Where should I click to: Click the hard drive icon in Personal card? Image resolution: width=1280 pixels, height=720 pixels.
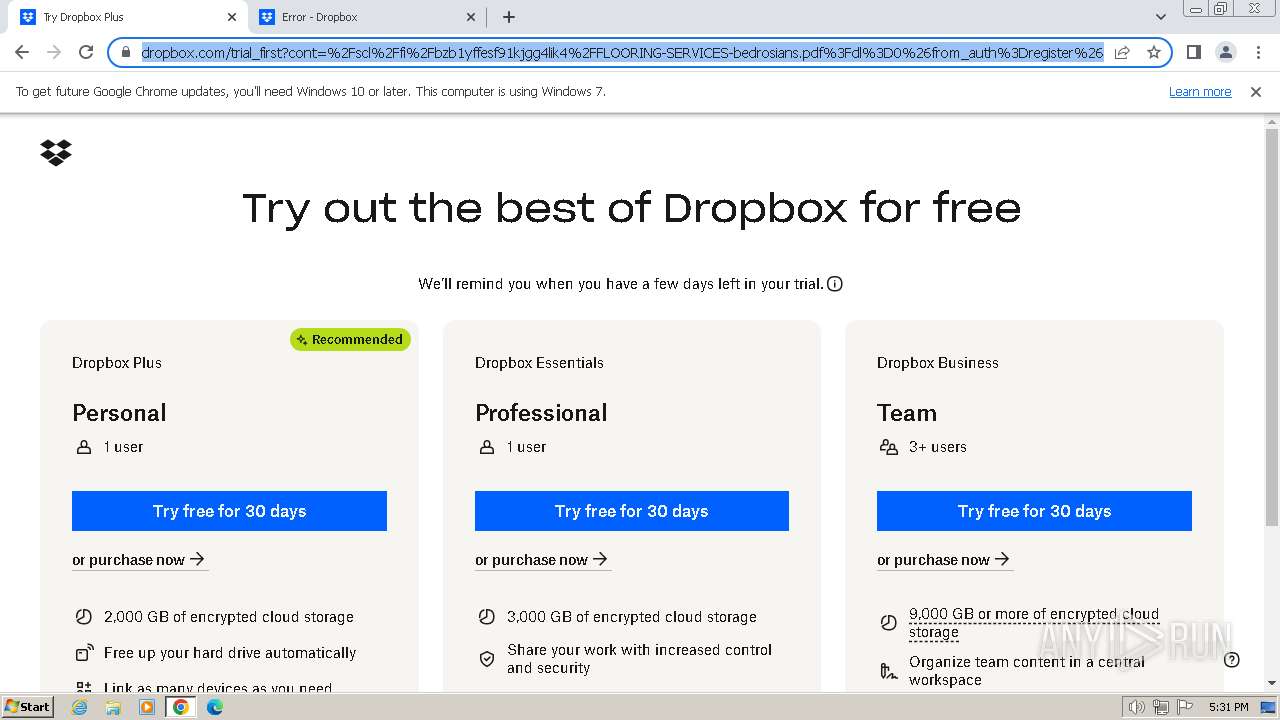[84, 653]
